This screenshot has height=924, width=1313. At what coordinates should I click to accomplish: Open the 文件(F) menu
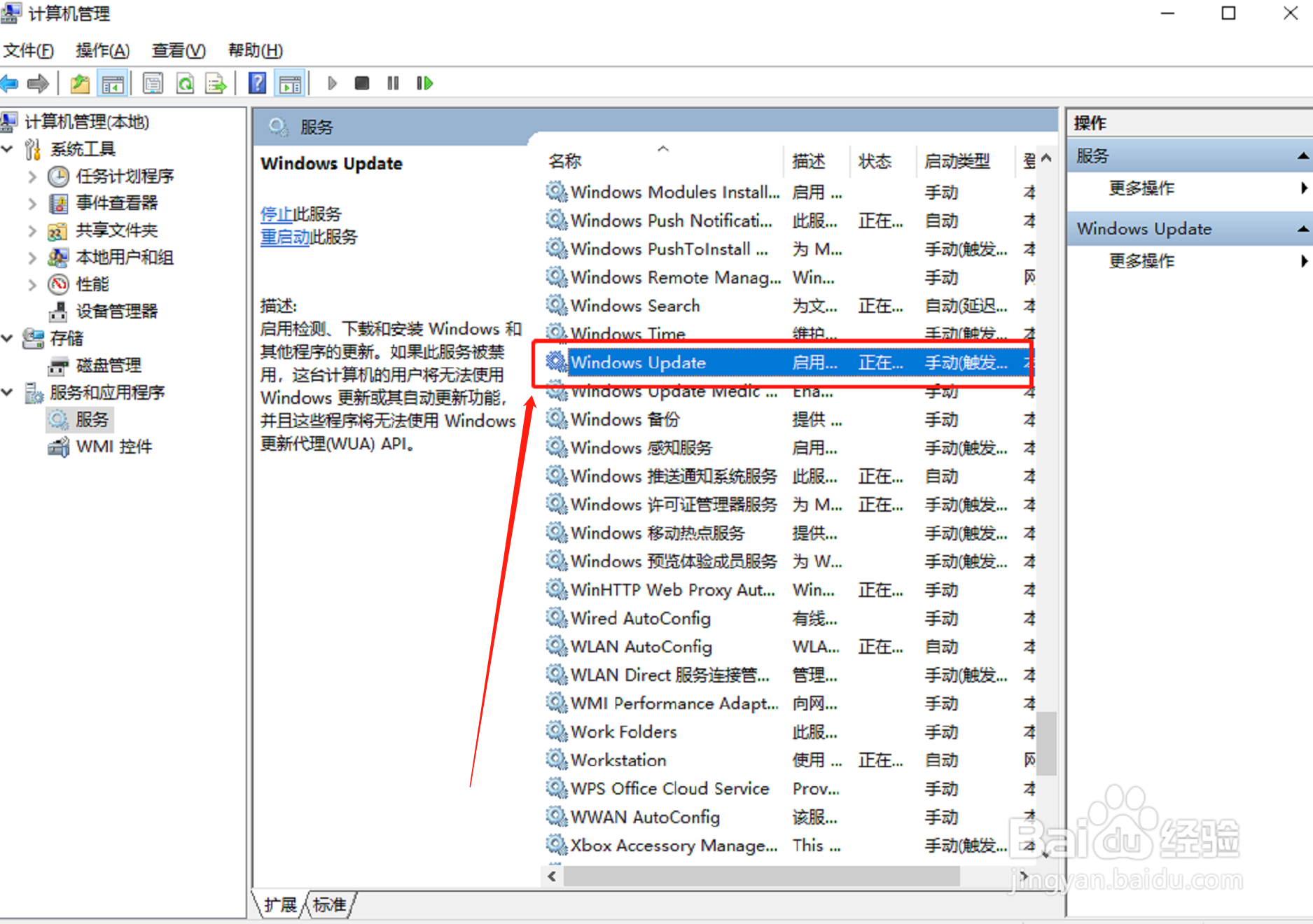29,50
